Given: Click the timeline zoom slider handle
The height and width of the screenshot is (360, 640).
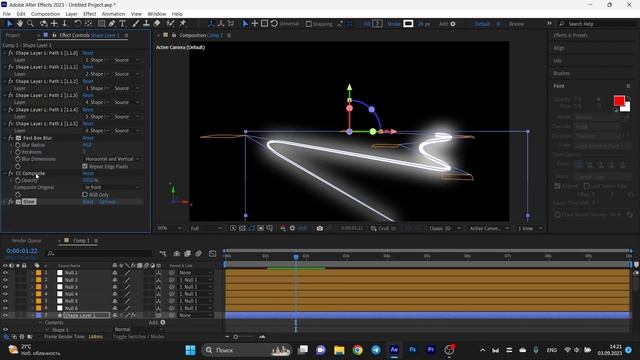Looking at the screenshot, I should pos(236,337).
